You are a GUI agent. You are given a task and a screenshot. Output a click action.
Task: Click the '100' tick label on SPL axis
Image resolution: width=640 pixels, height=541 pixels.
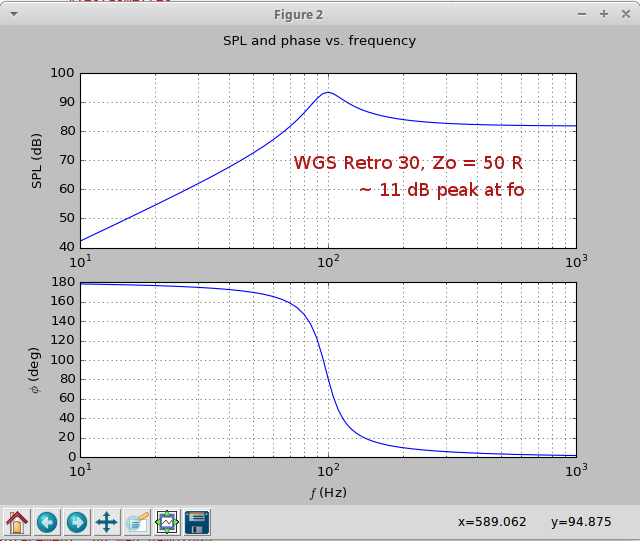tap(62, 73)
